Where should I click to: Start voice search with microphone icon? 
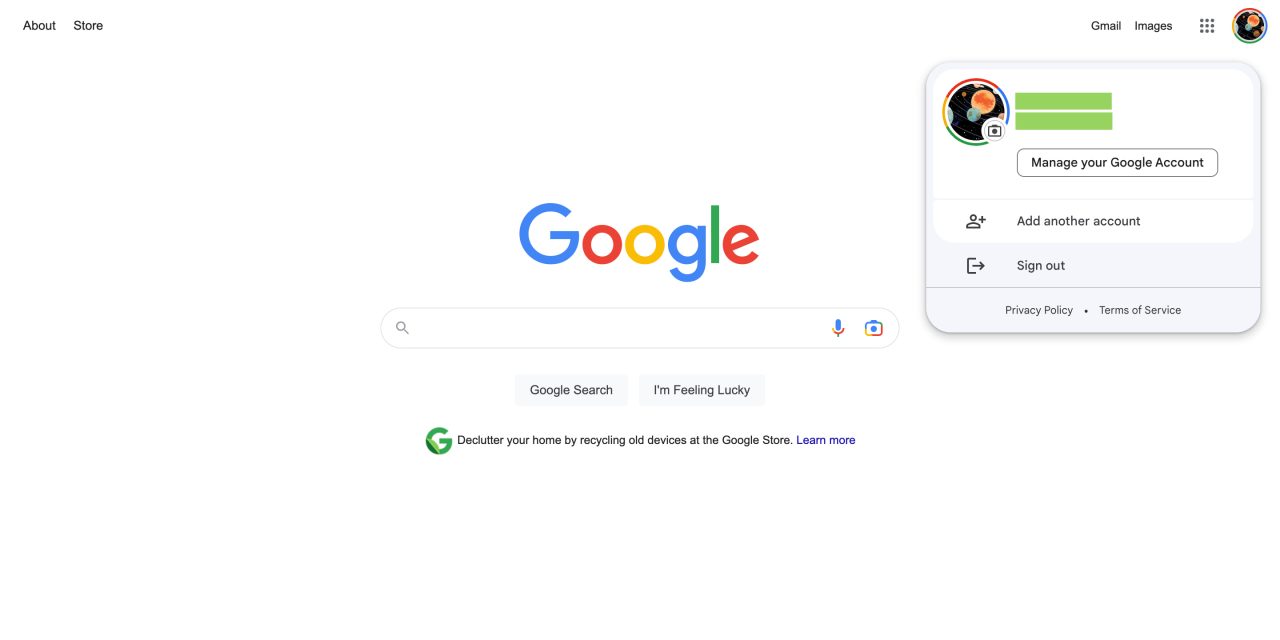tap(838, 328)
